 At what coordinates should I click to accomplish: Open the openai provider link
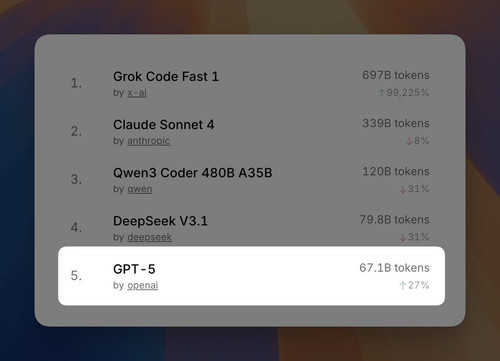pyautogui.click(x=142, y=286)
